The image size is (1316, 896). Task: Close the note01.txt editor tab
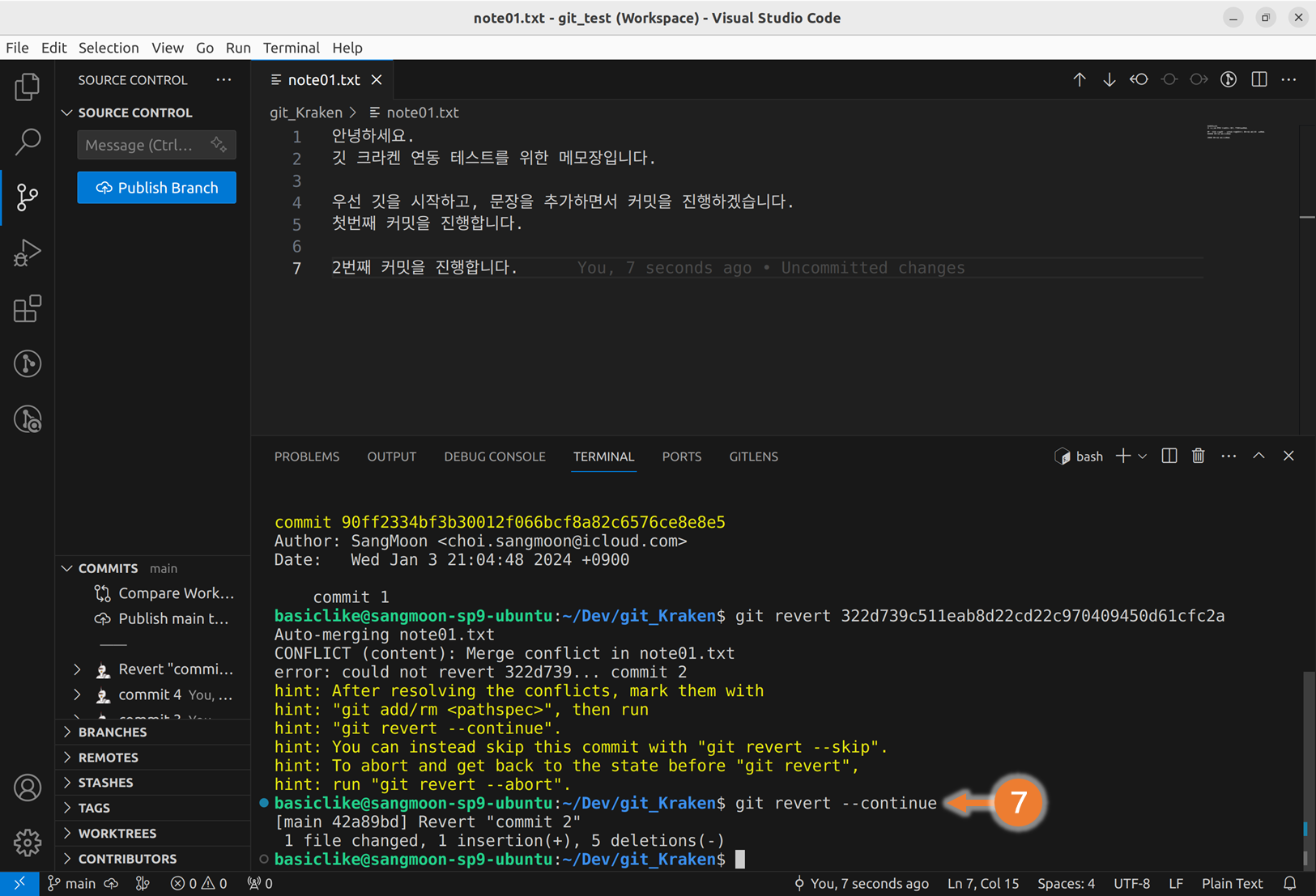click(377, 79)
